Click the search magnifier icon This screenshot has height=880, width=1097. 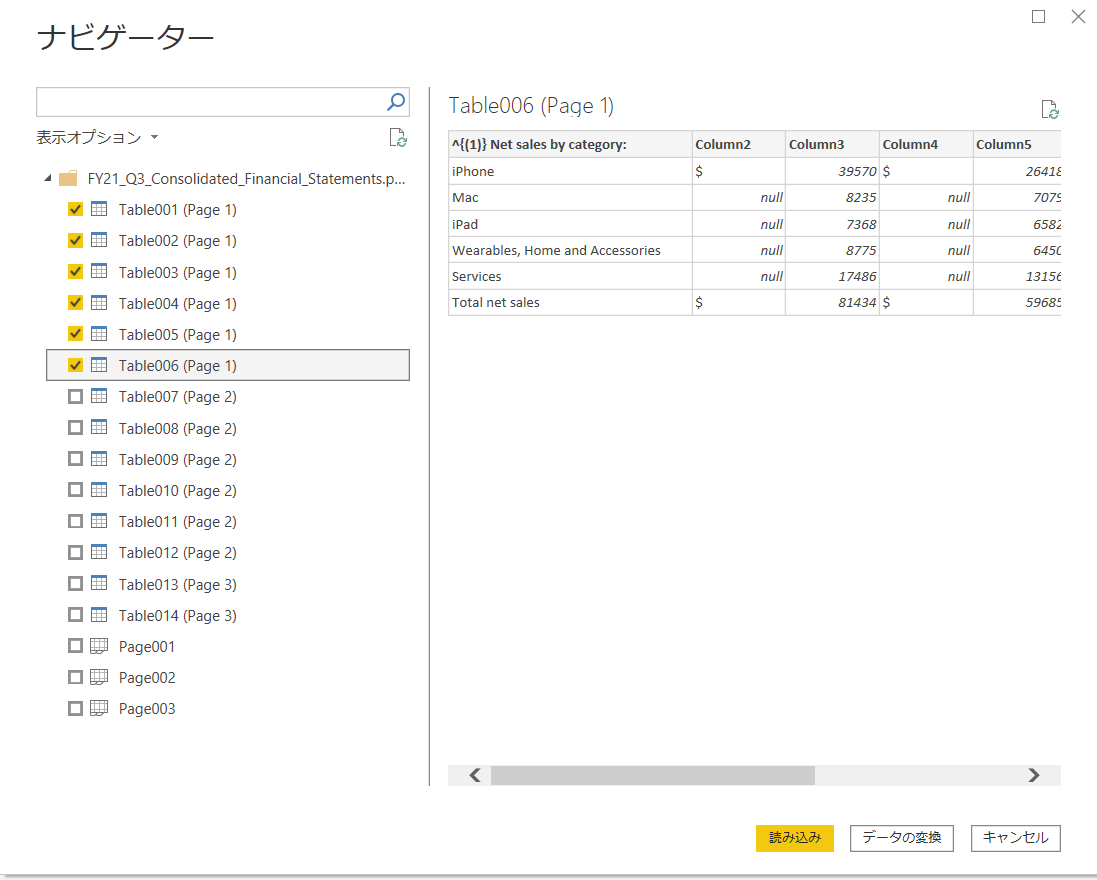click(396, 102)
